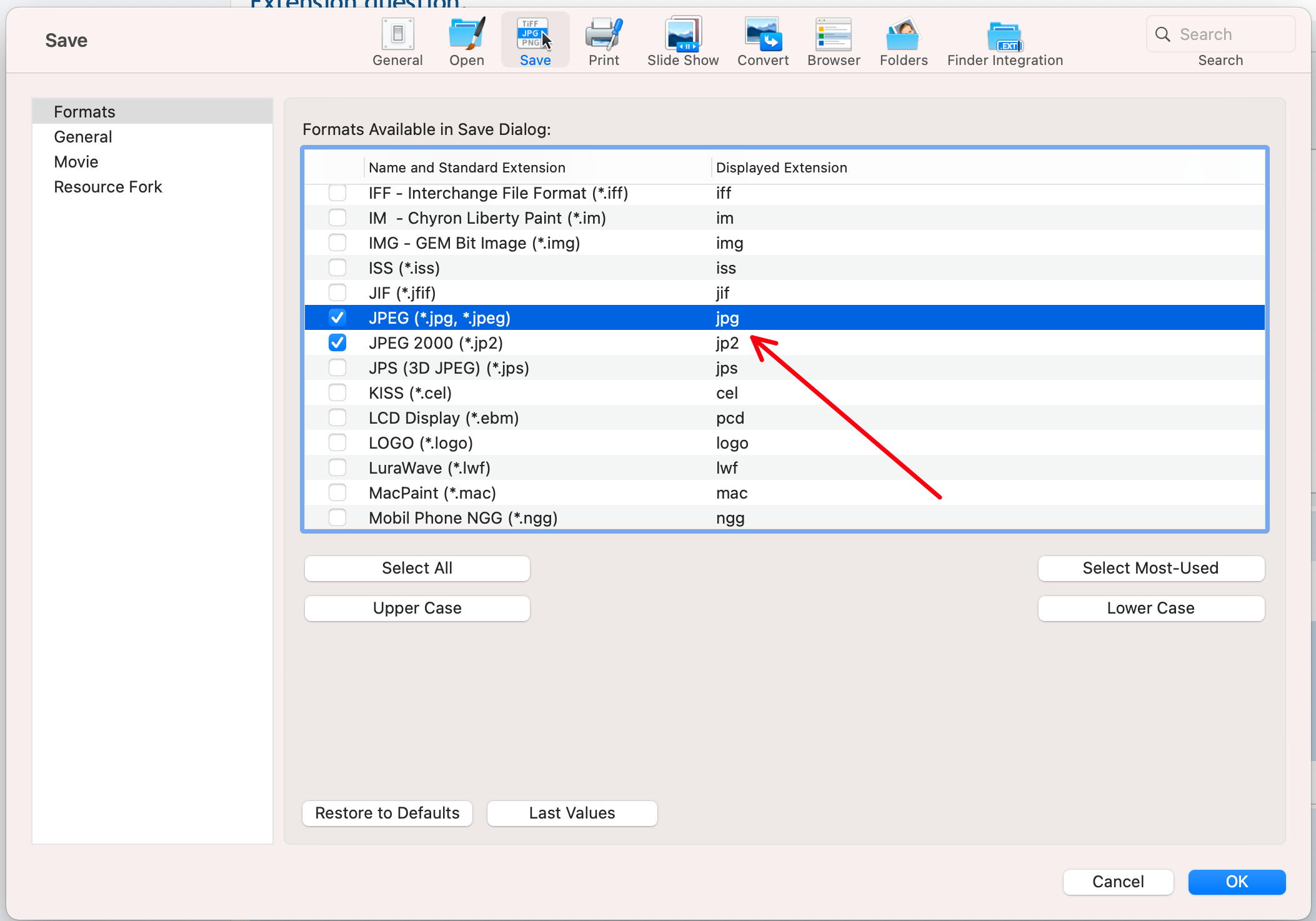Click the Select Most-Used button

point(1151,568)
